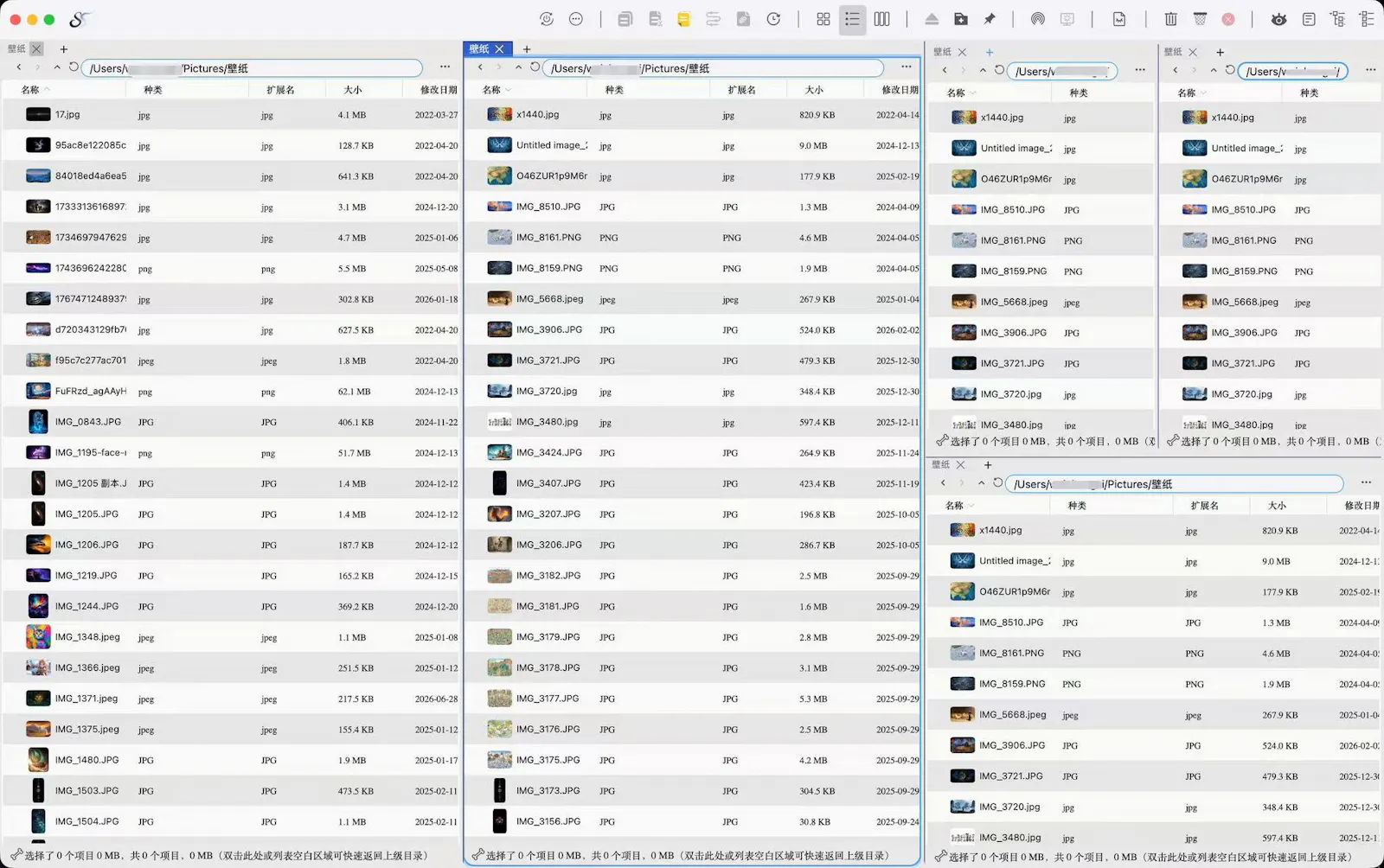1384x868 pixels.
Task: Close the 壁纸 tab in the left pane
Action: [x=36, y=49]
